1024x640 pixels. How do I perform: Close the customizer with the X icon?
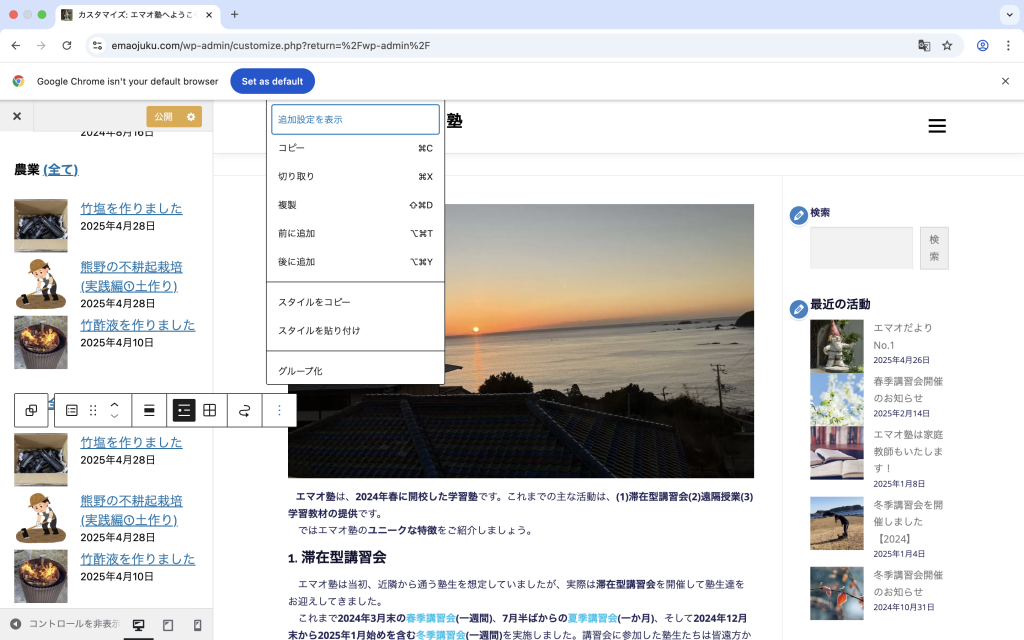[x=17, y=116]
